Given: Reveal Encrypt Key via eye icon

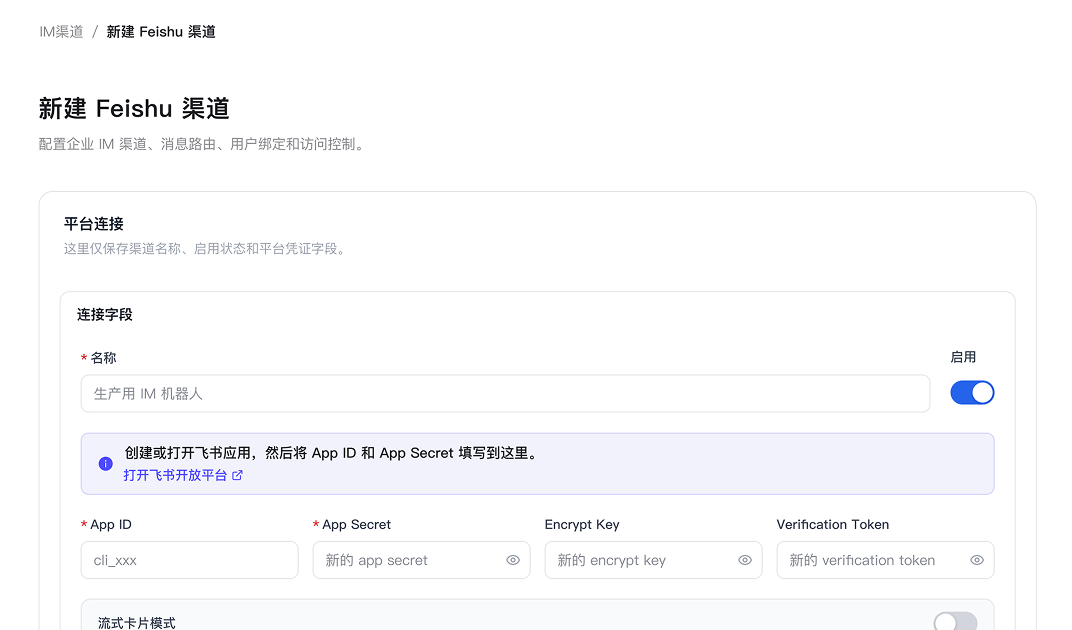Looking at the screenshot, I should pos(745,560).
